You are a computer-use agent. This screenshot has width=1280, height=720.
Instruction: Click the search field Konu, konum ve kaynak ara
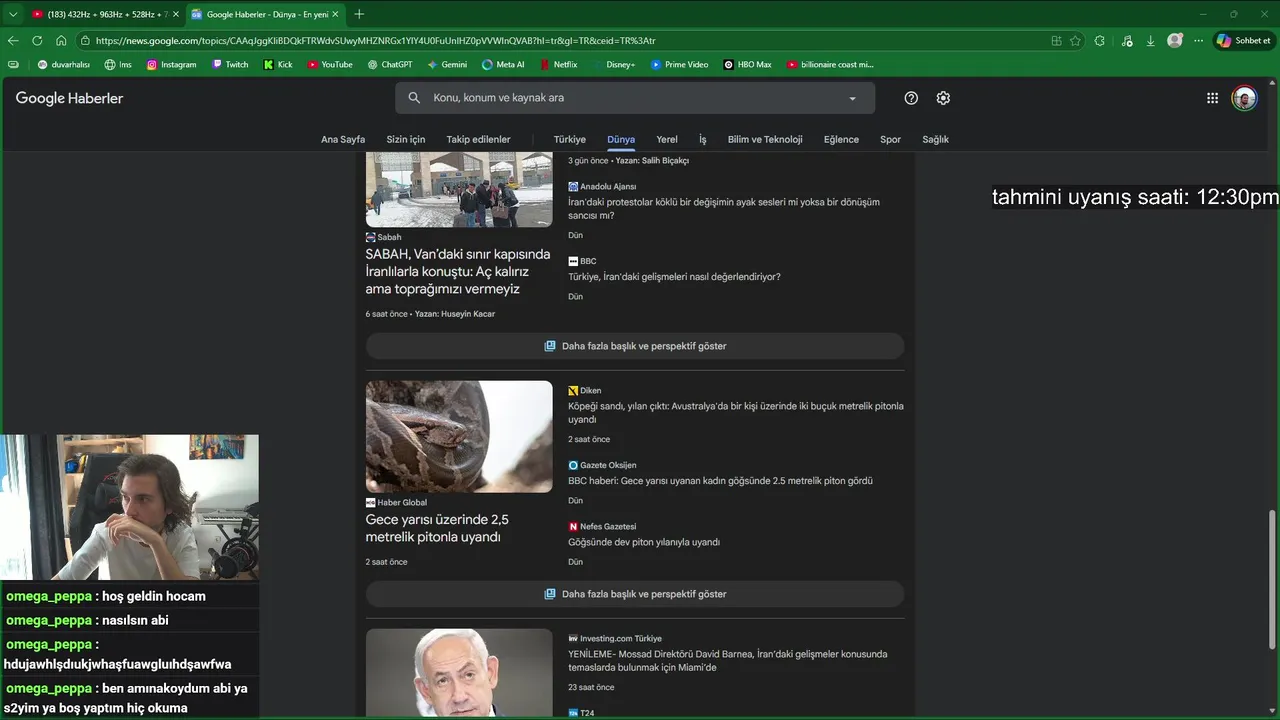[635, 98]
